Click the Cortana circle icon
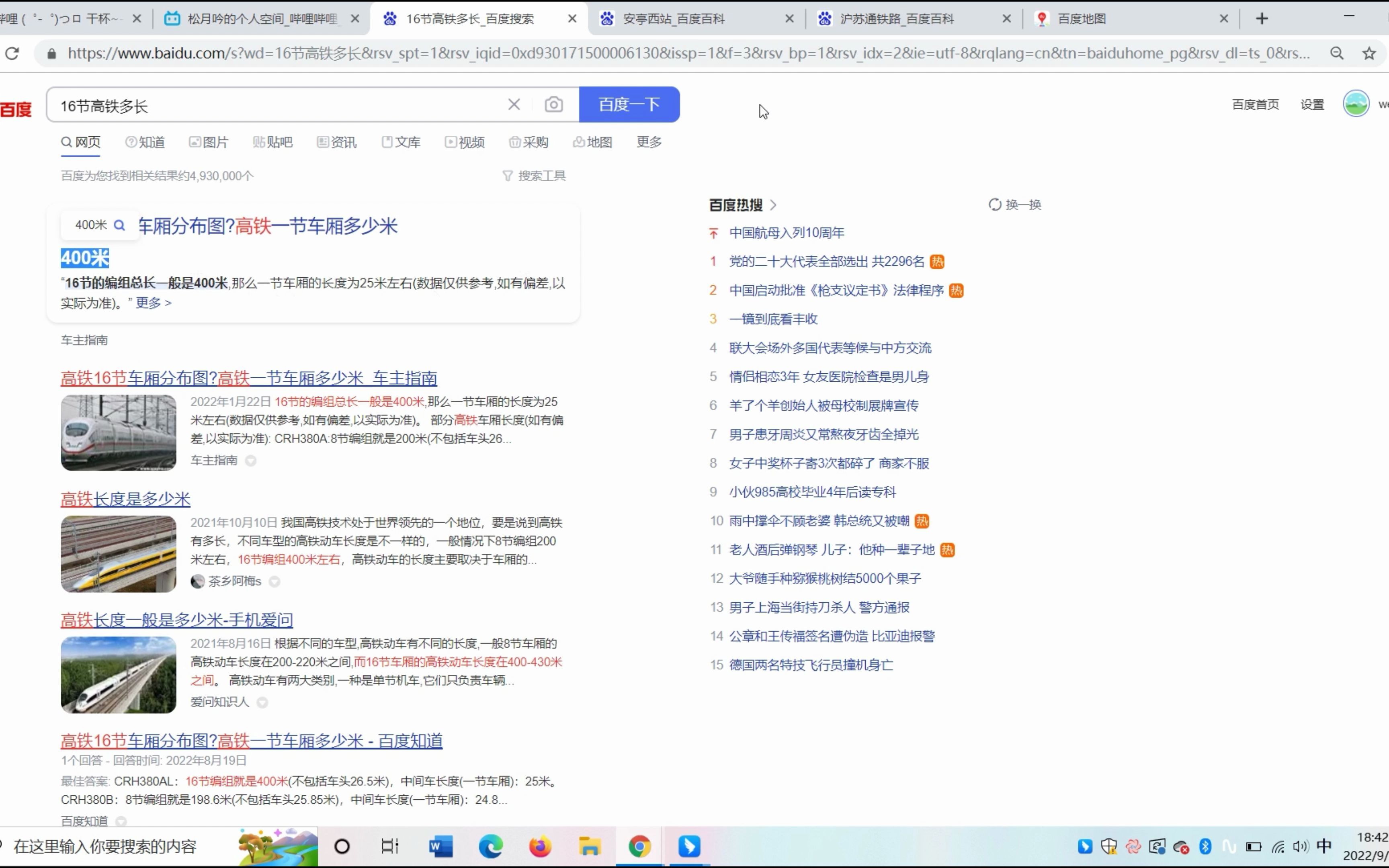 342,846
